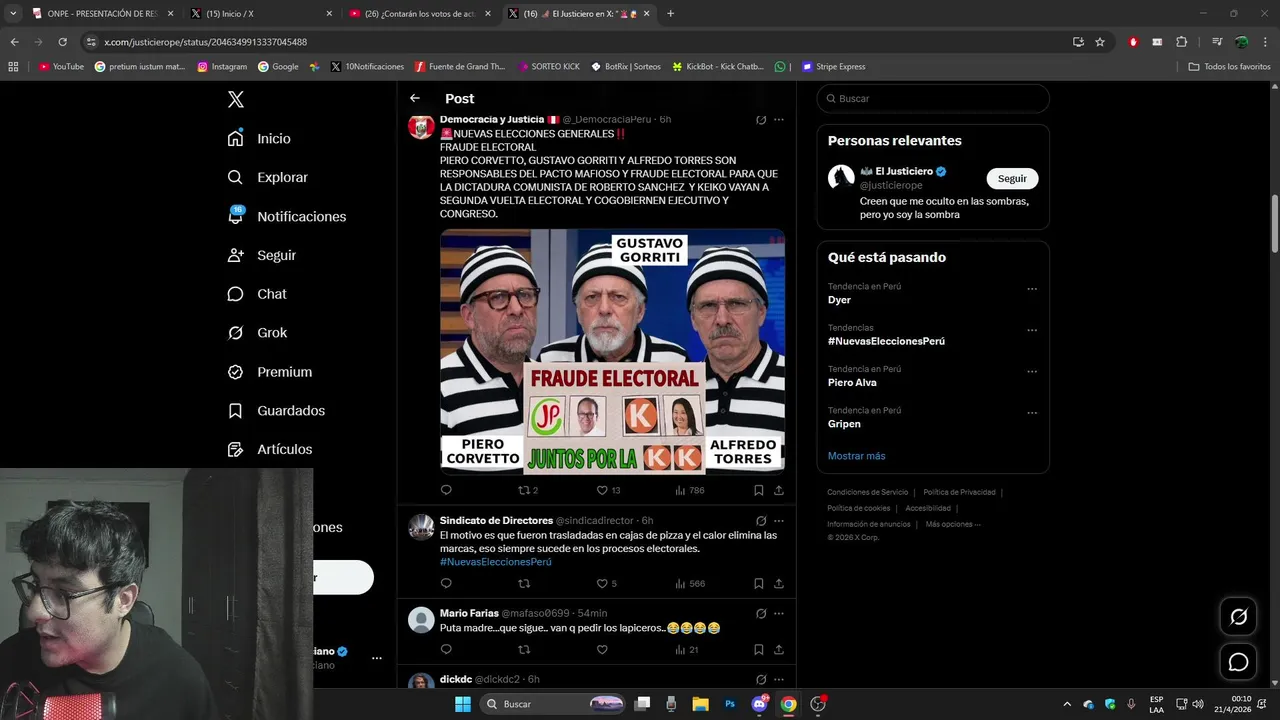The height and width of the screenshot is (720, 1280).
Task: Share Sindicato de Directores post
Action: tap(779, 583)
